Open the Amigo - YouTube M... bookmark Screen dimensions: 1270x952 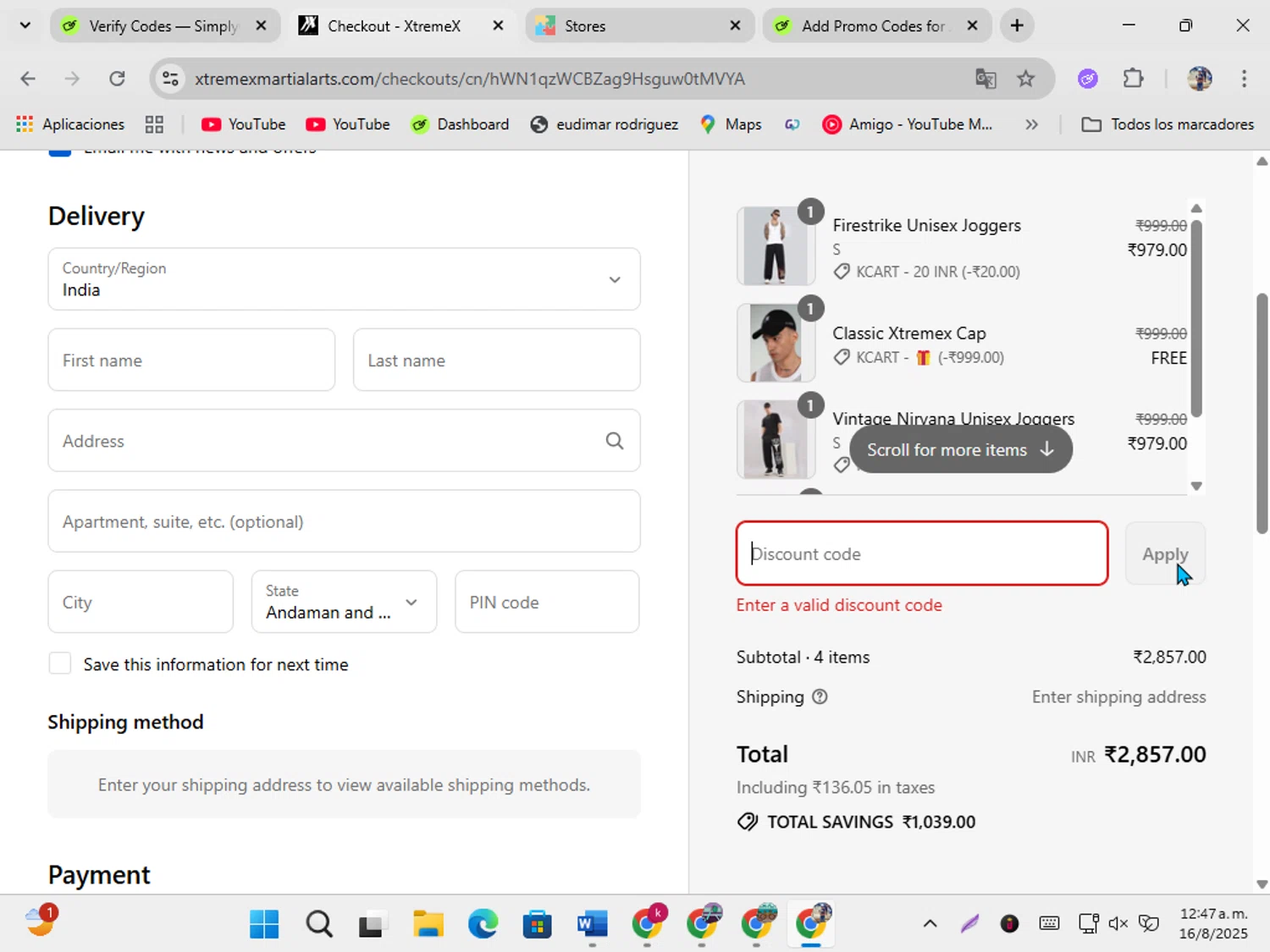(908, 124)
